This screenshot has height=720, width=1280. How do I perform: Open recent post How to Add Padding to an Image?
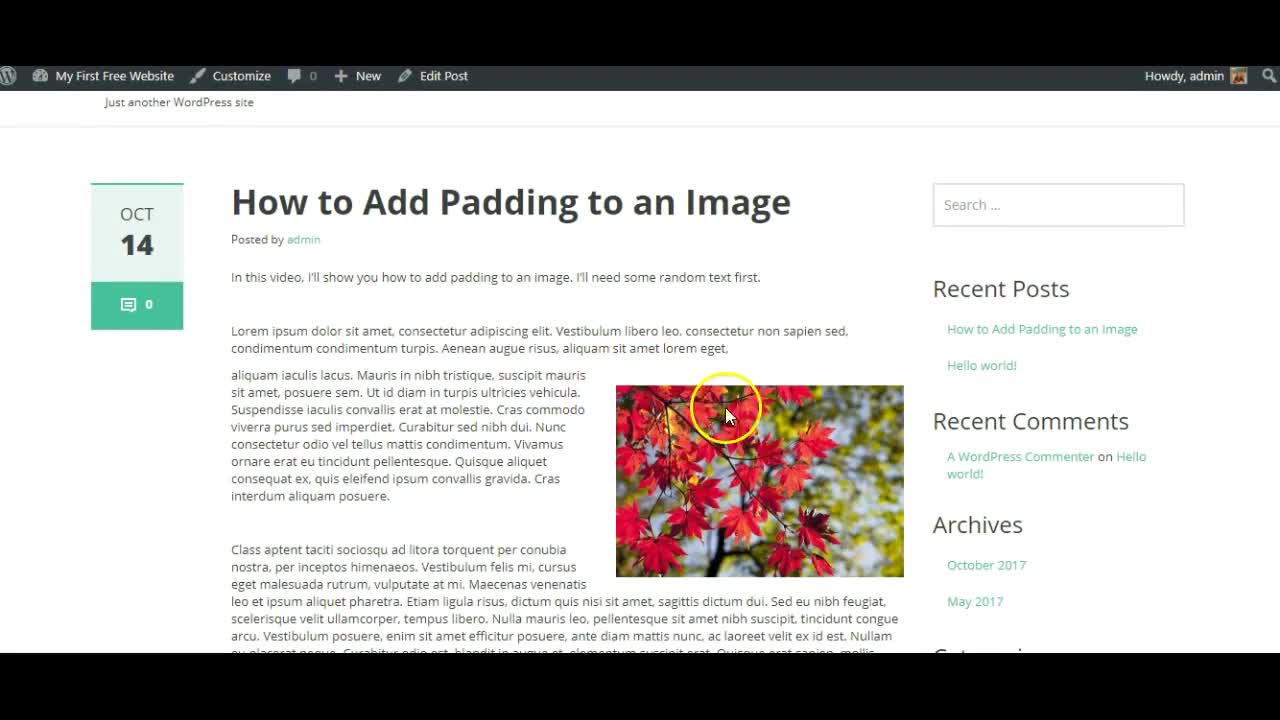(x=1042, y=329)
